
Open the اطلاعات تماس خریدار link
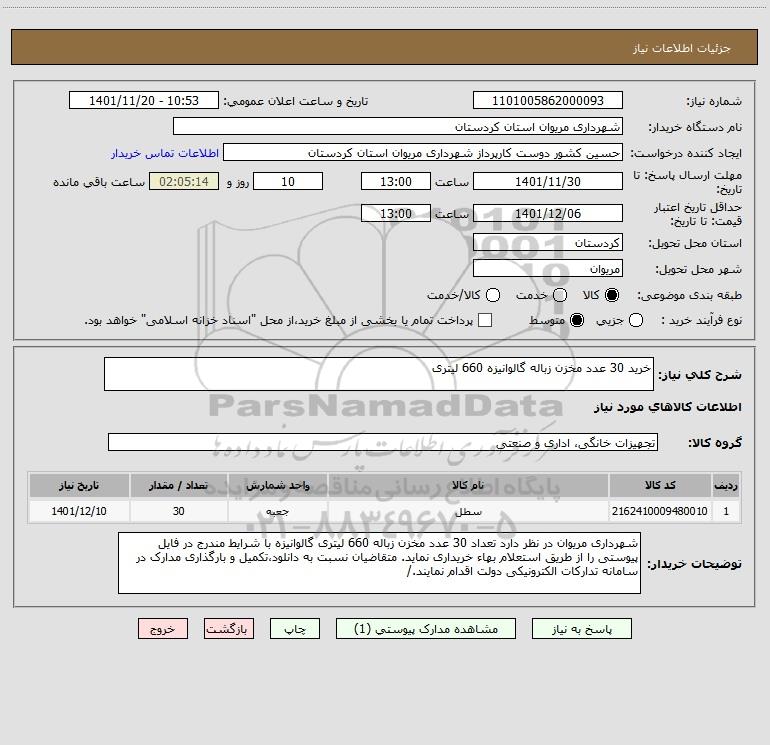tap(165, 153)
